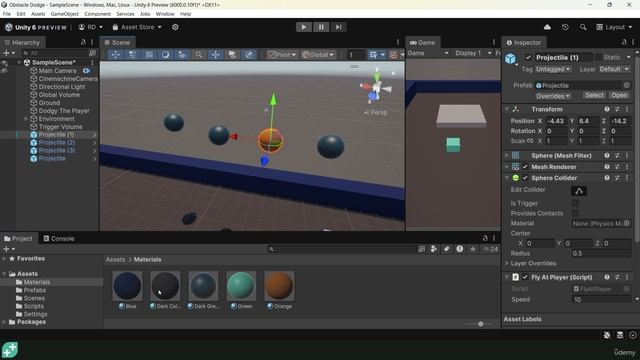Select Projectile (2) in the Hierarchy
The width and height of the screenshot is (640, 360).
point(56,142)
